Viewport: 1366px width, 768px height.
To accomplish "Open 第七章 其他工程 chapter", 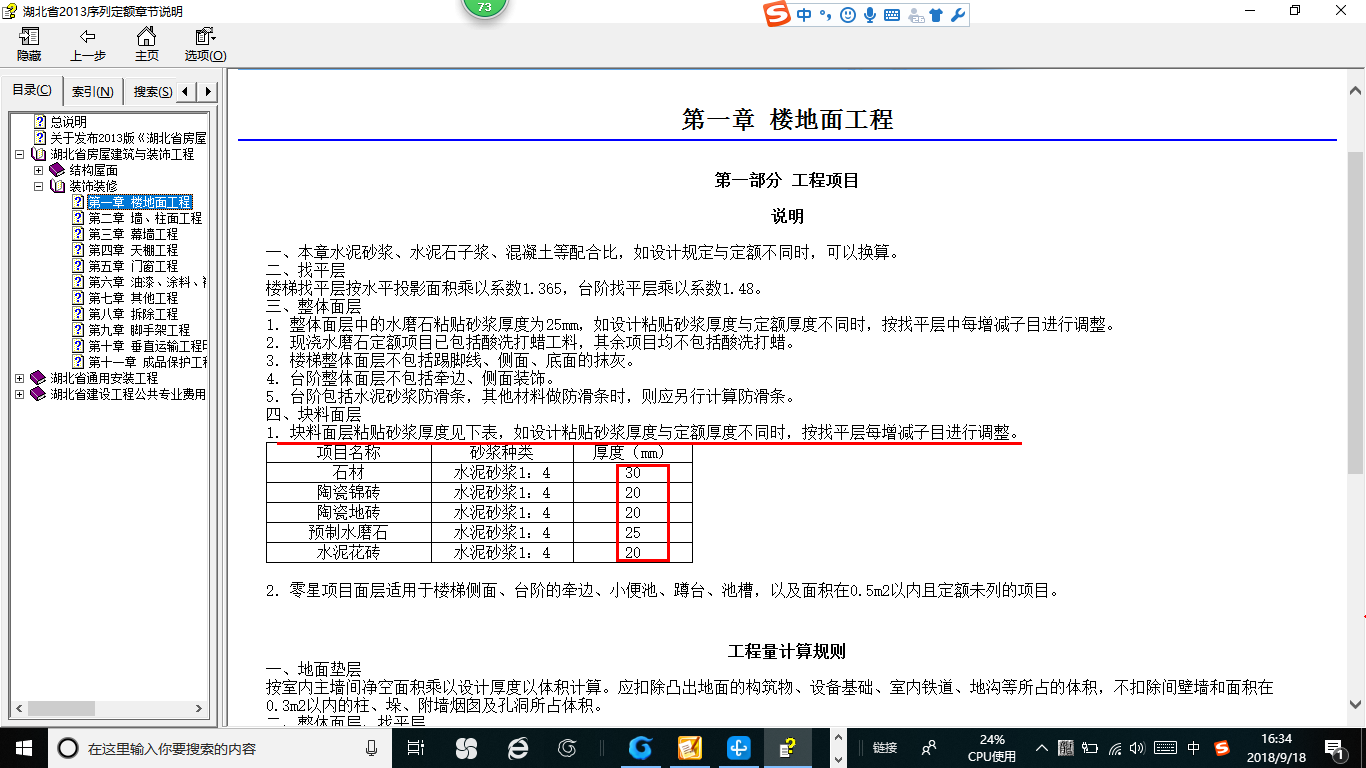I will point(133,298).
